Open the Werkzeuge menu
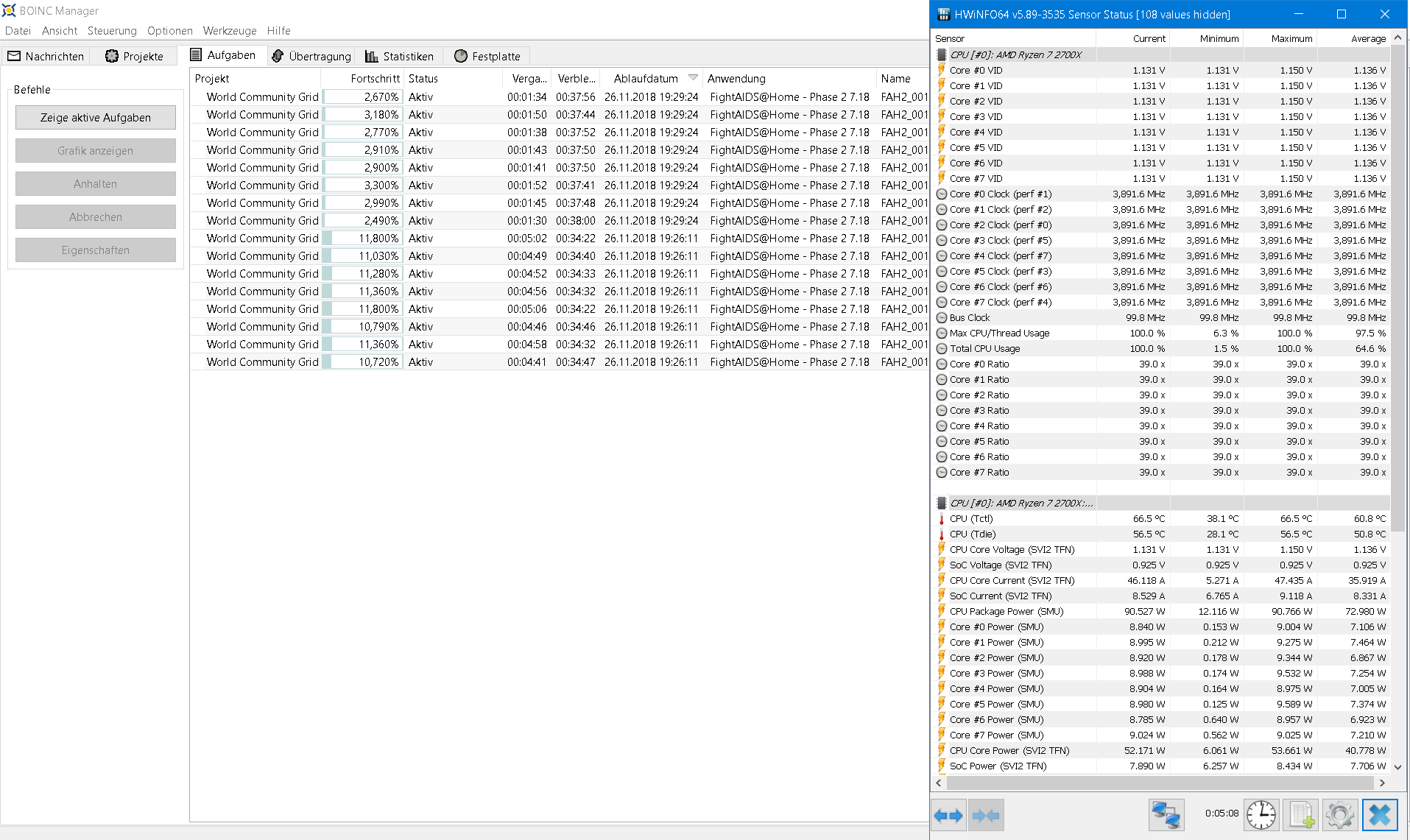This screenshot has height=840, width=1410. tap(230, 31)
